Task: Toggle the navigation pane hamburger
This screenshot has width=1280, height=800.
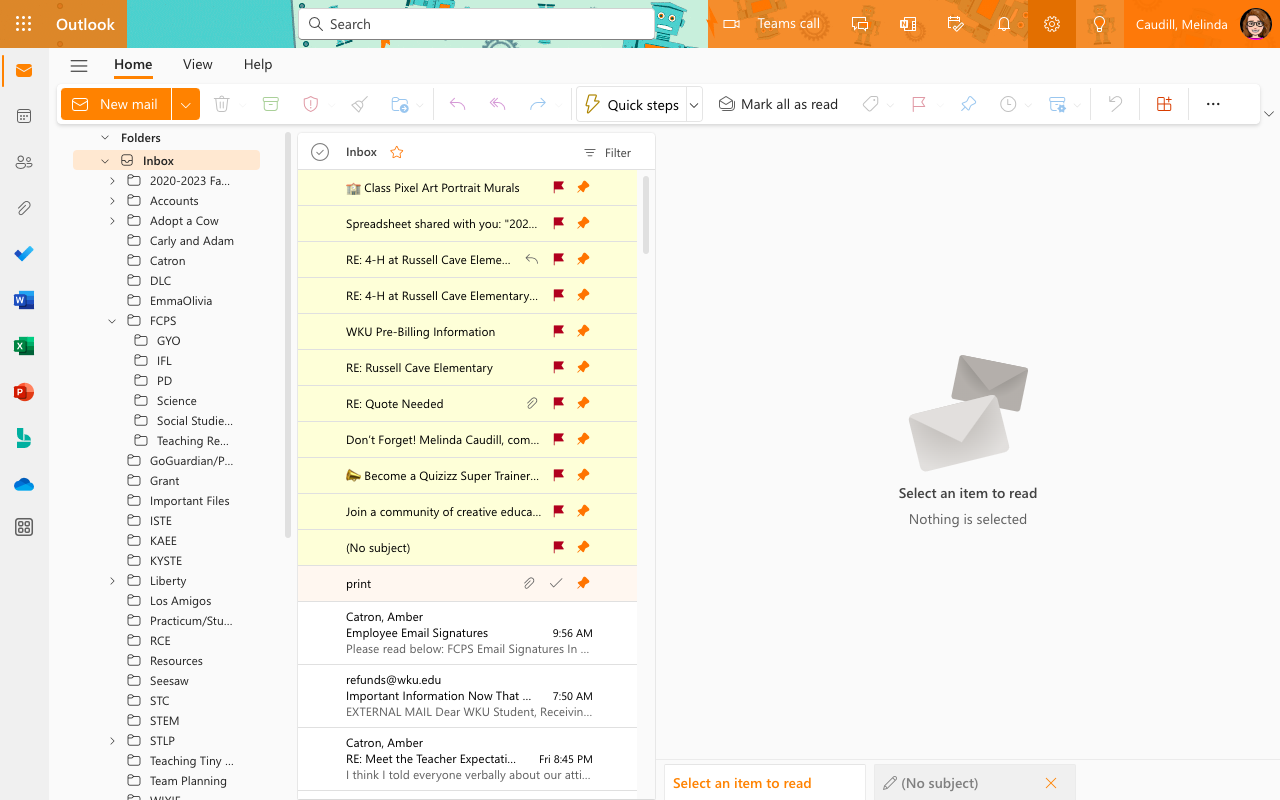Action: point(79,66)
